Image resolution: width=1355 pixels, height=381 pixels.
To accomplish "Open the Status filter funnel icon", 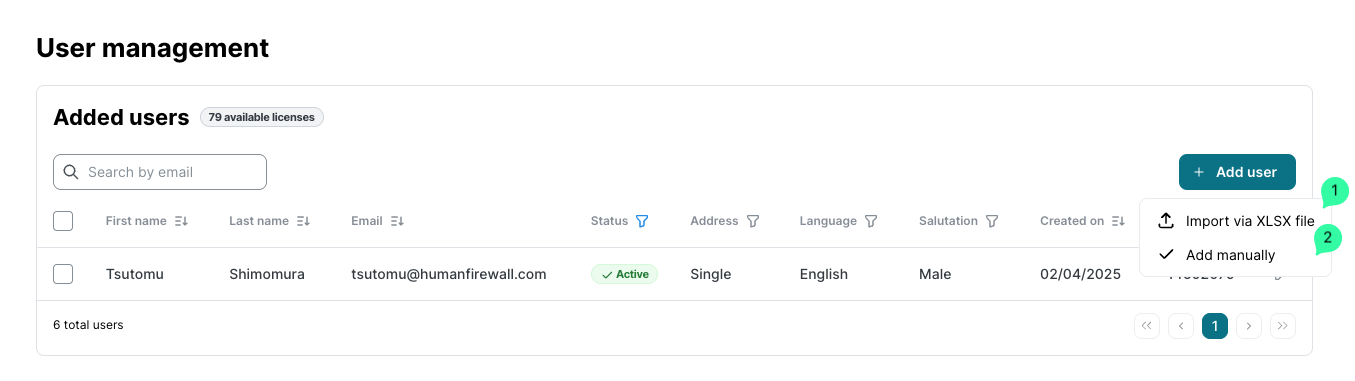I will point(642,221).
